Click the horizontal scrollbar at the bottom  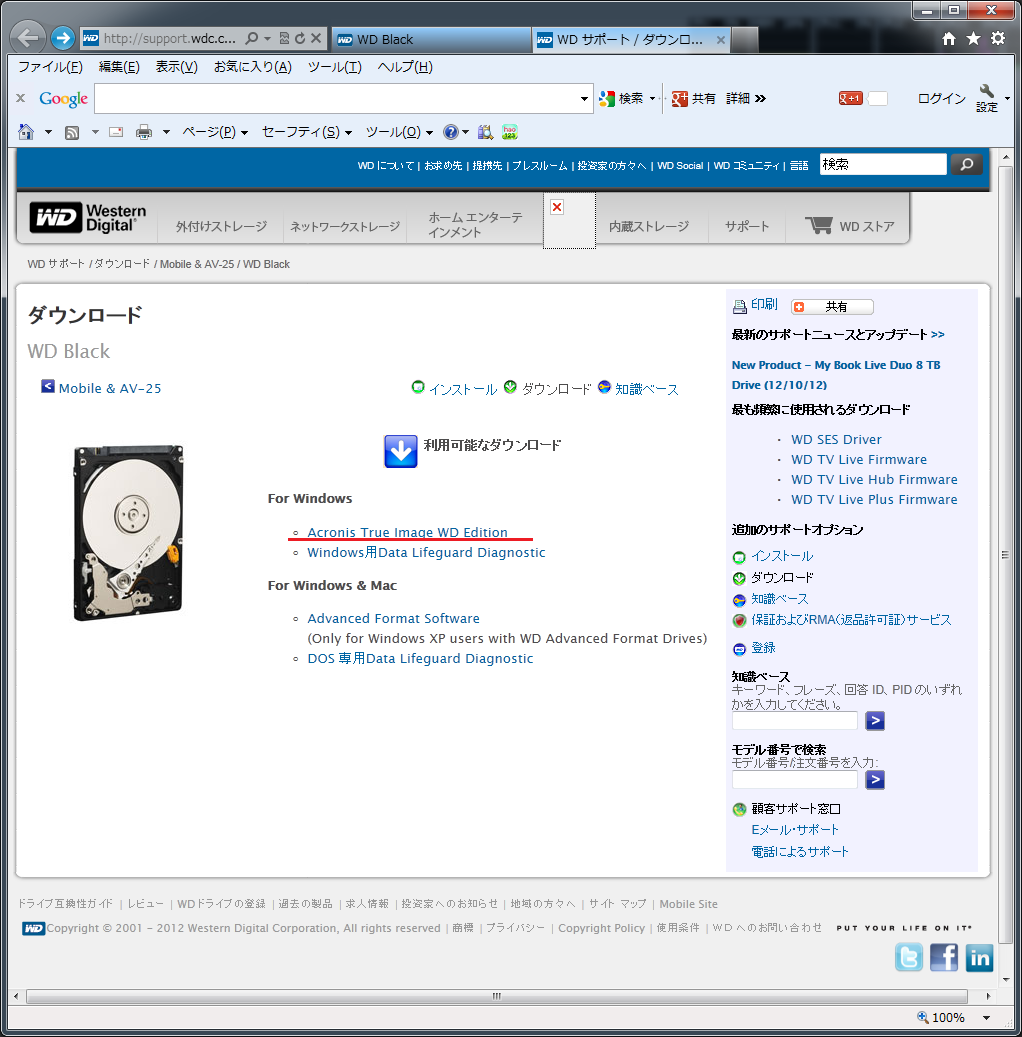[x=497, y=996]
